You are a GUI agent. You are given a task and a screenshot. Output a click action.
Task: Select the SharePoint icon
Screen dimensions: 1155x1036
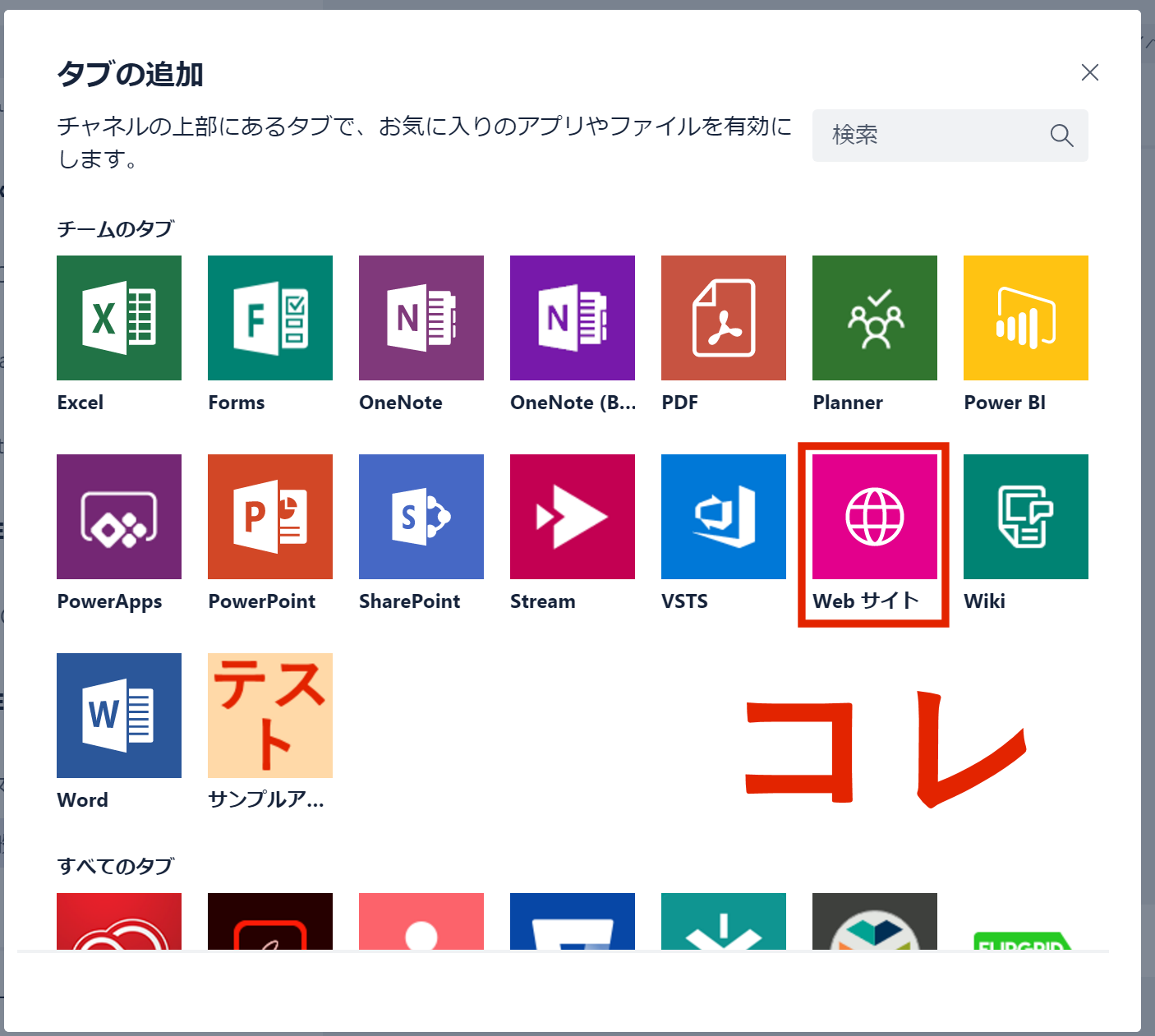[x=421, y=517]
